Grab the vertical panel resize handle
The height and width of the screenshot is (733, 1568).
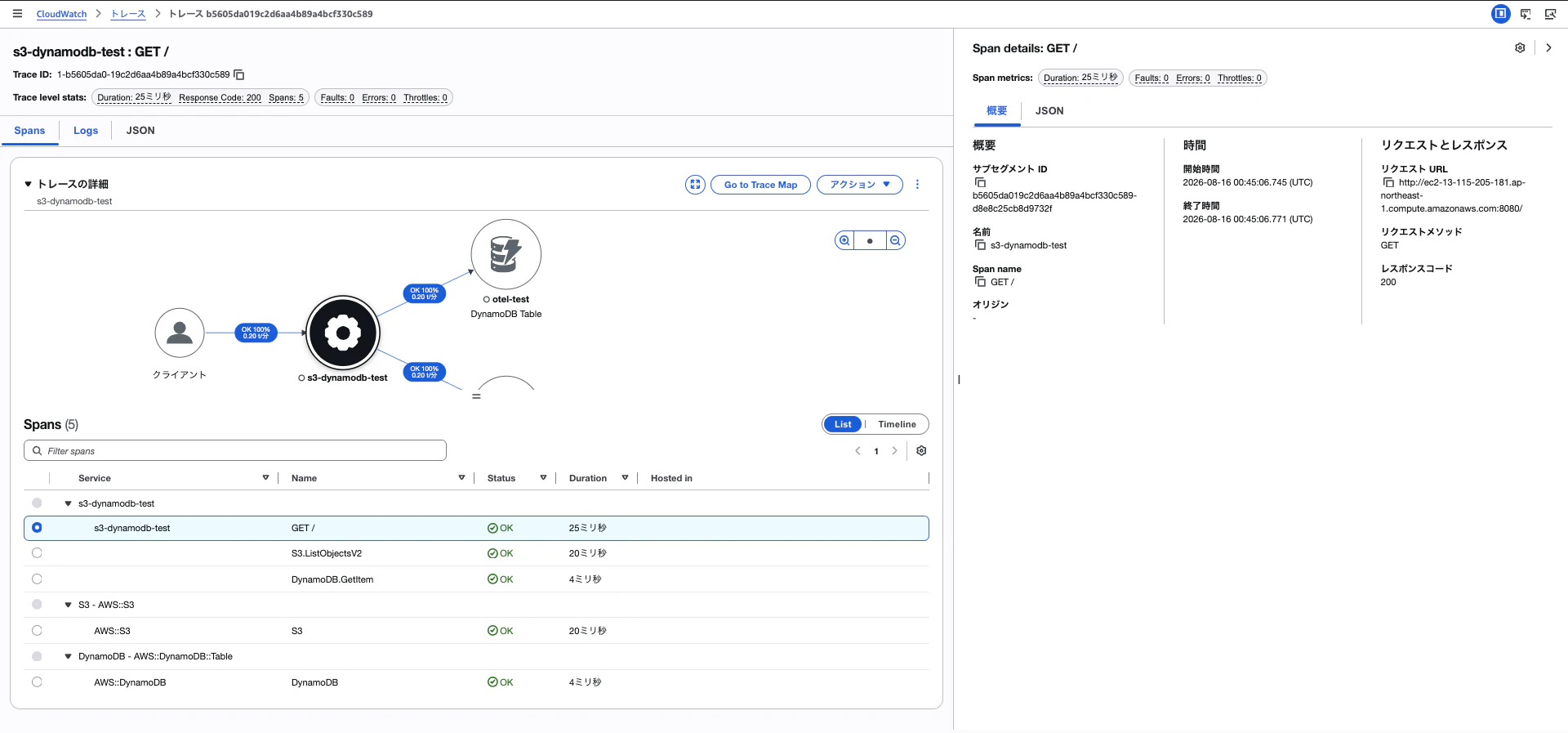click(959, 379)
